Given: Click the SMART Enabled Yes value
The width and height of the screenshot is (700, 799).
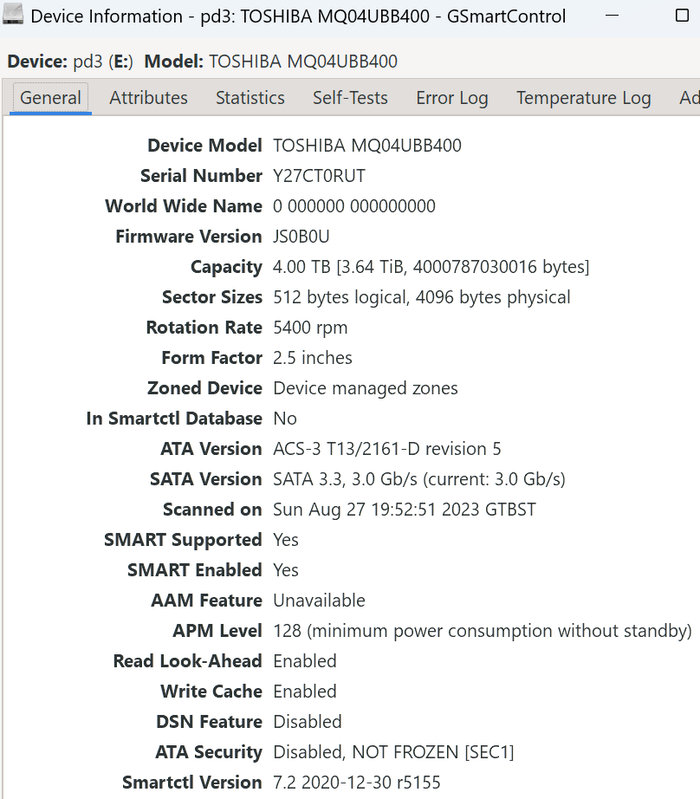Looking at the screenshot, I should click(x=286, y=570).
